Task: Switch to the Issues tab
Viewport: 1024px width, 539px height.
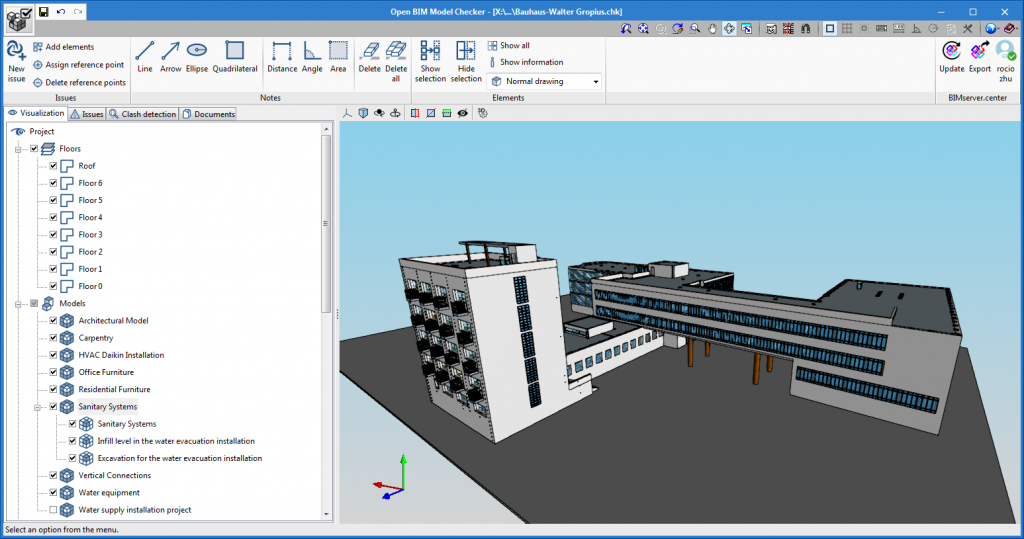Action: tap(87, 114)
